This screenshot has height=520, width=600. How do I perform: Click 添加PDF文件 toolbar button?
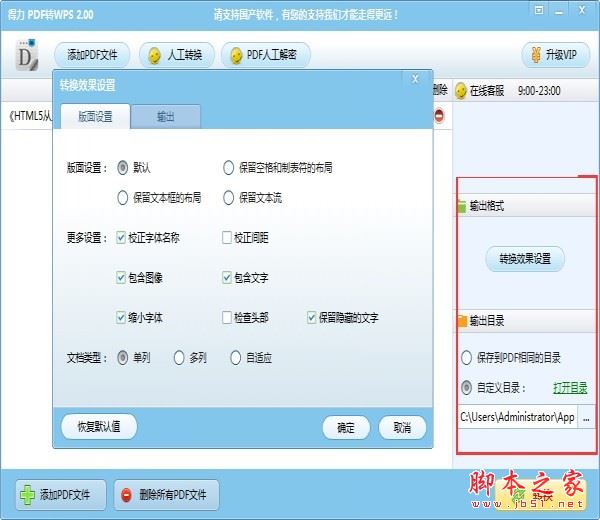92,55
